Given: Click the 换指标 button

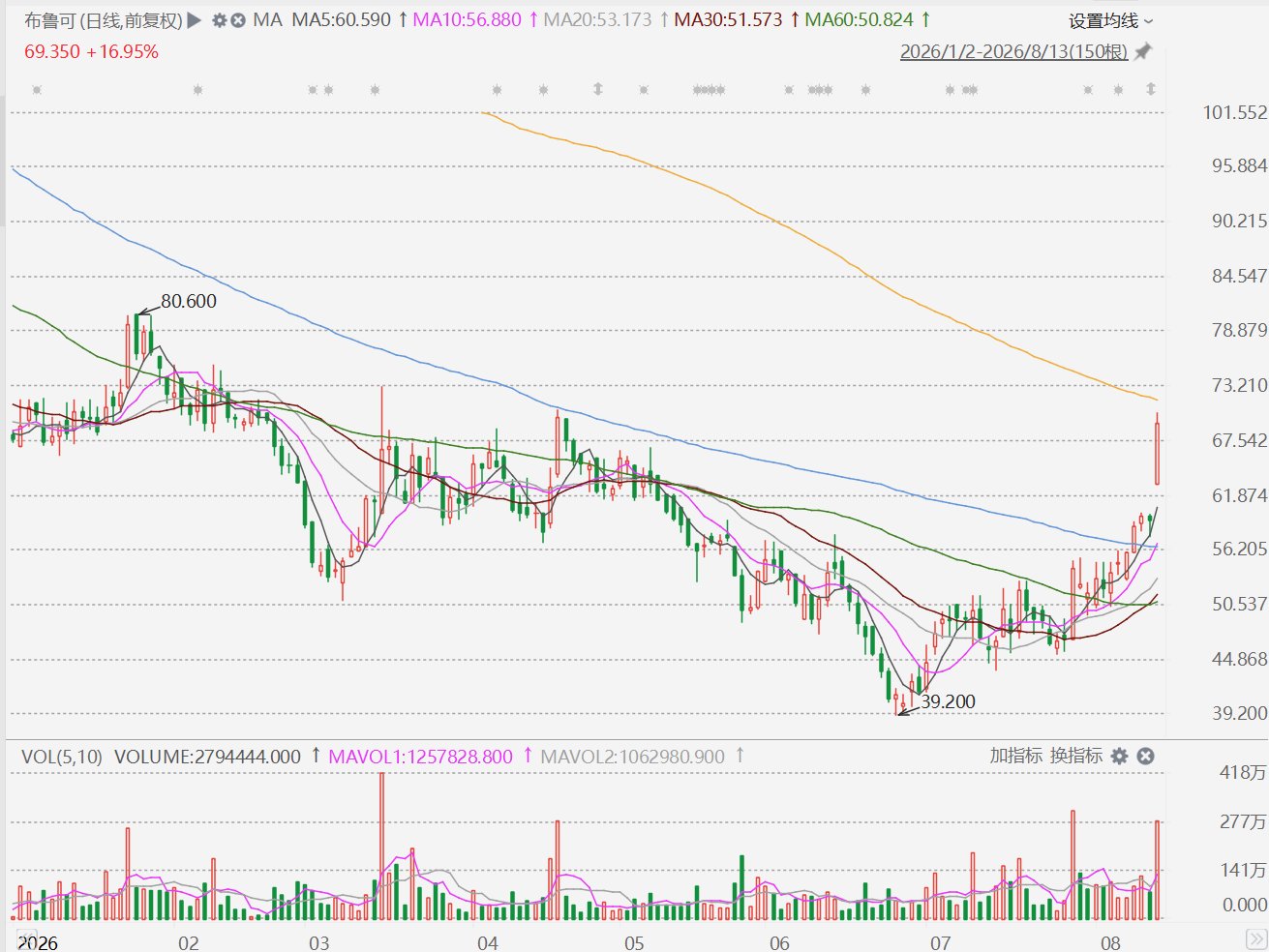Looking at the screenshot, I should coord(1076,756).
